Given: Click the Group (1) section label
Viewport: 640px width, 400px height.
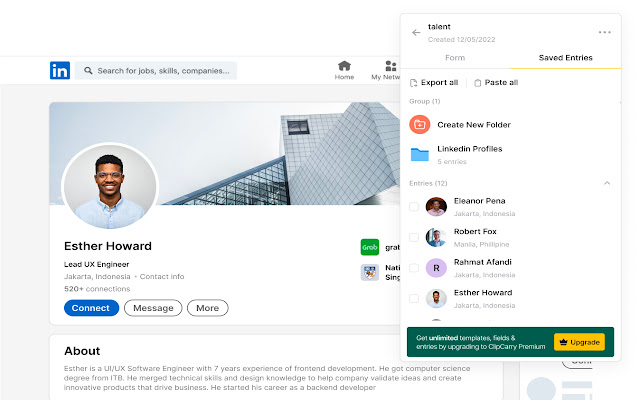Looking at the screenshot, I should (x=424, y=101).
